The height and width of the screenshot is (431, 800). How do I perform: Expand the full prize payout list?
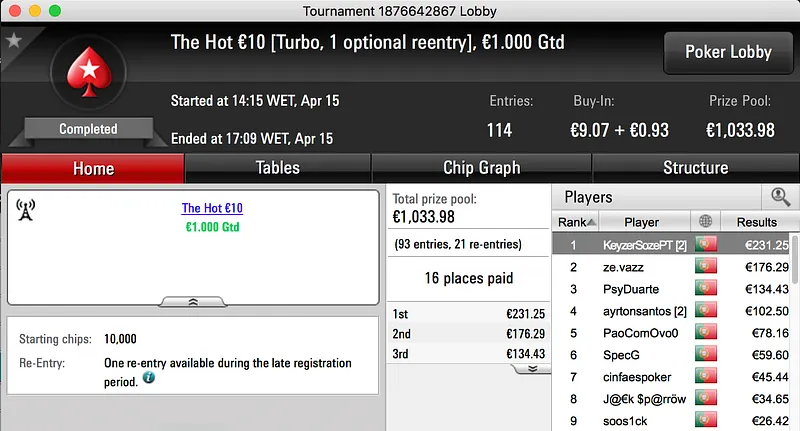coord(533,367)
